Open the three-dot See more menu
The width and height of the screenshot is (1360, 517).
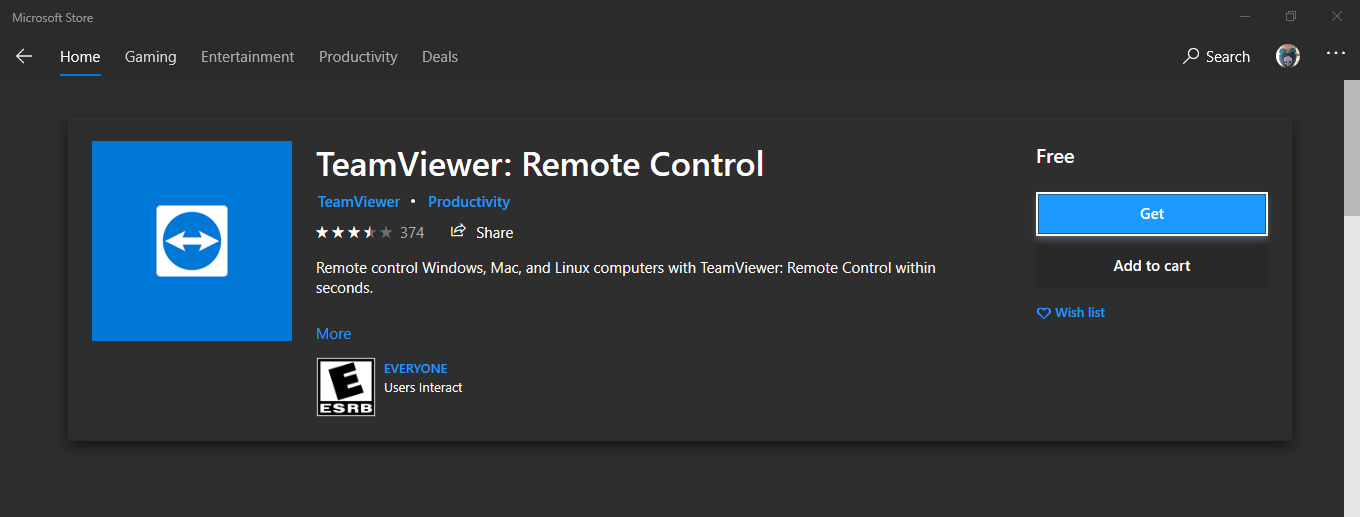(1336, 53)
